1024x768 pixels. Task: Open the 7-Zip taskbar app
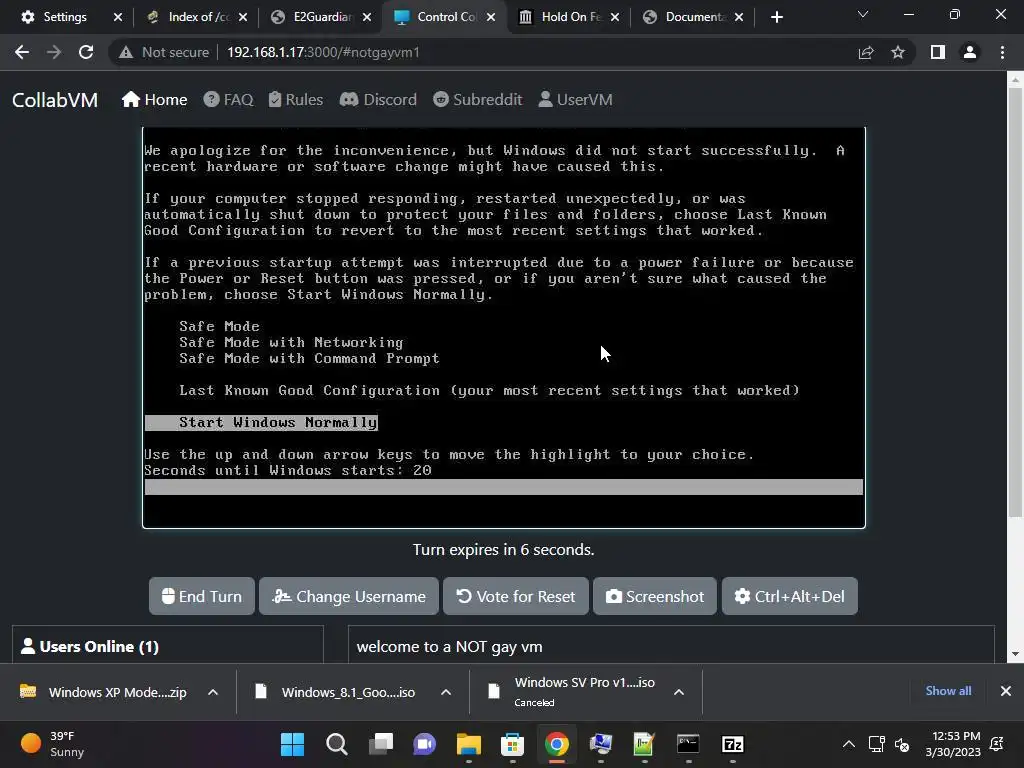pyautogui.click(x=732, y=744)
